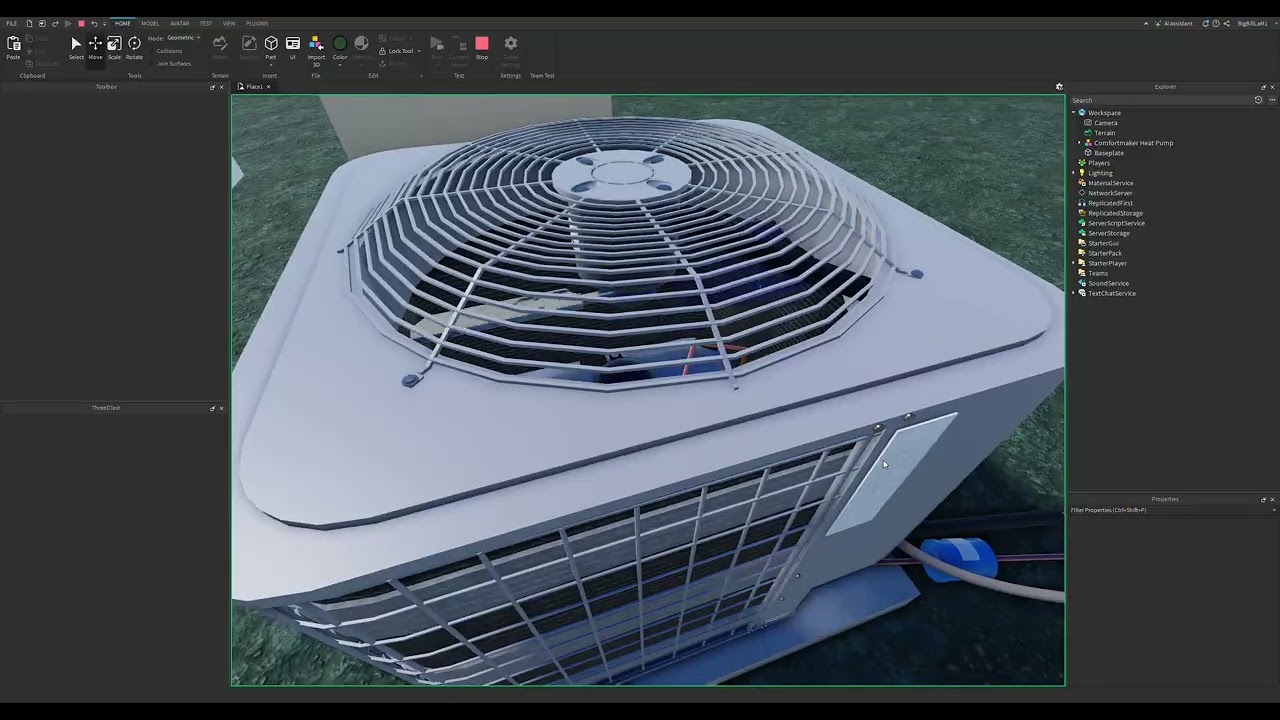Viewport: 1280px width, 720px height.
Task: Select Players service in Explorer
Action: tap(1099, 163)
